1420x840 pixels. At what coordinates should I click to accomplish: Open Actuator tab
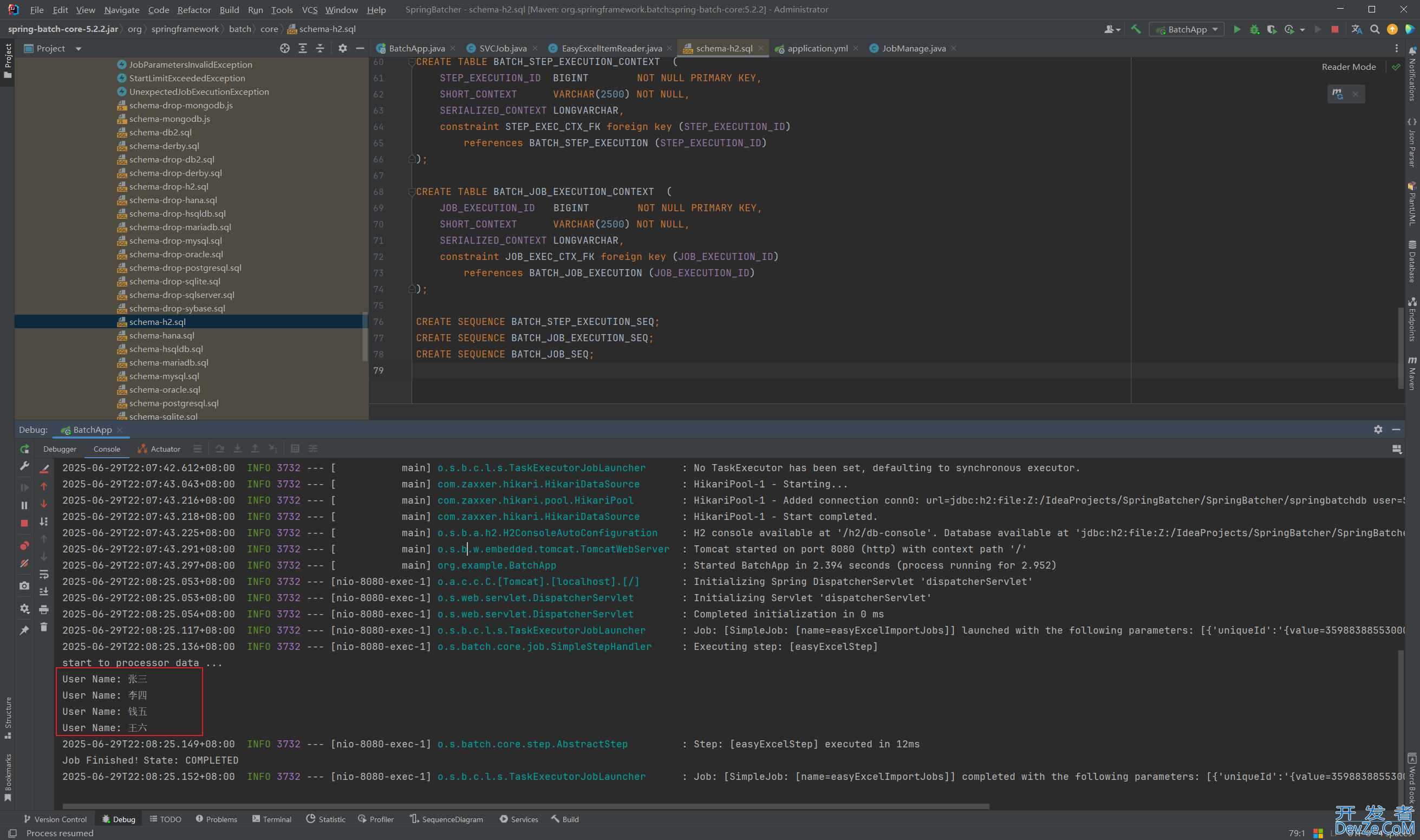159,449
